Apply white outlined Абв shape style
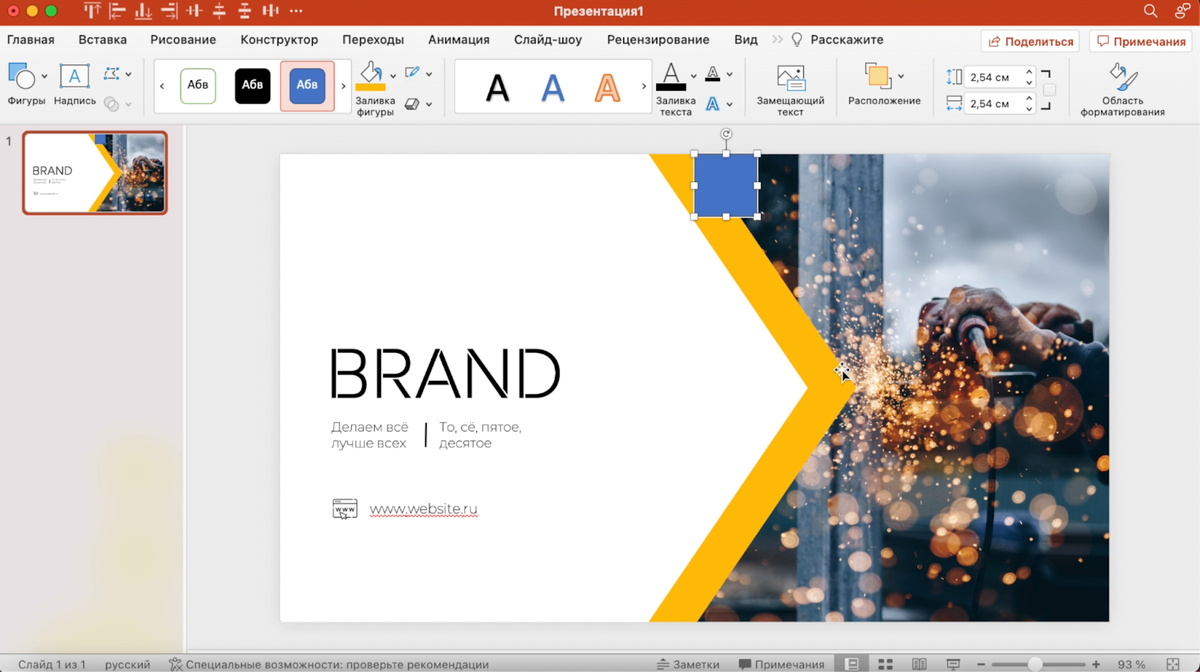1200x672 pixels. [198, 86]
